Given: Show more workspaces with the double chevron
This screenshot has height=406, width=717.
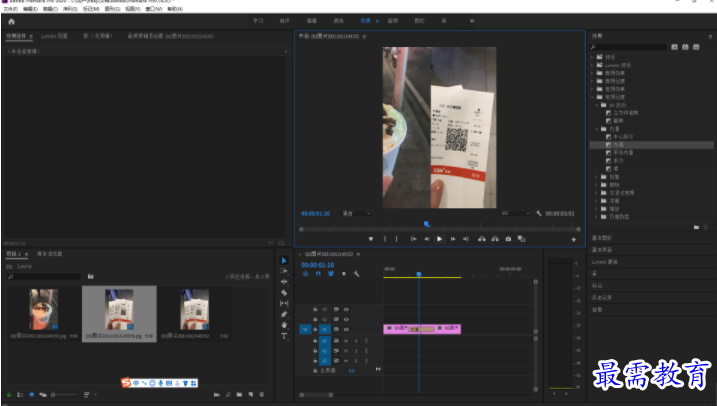Looking at the screenshot, I should (x=472, y=21).
